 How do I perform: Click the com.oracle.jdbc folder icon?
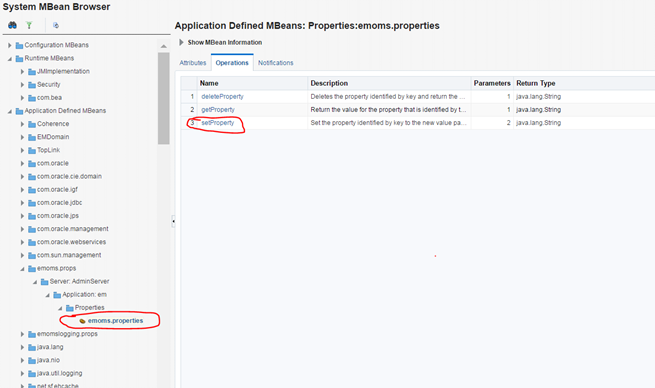click(x=32, y=203)
